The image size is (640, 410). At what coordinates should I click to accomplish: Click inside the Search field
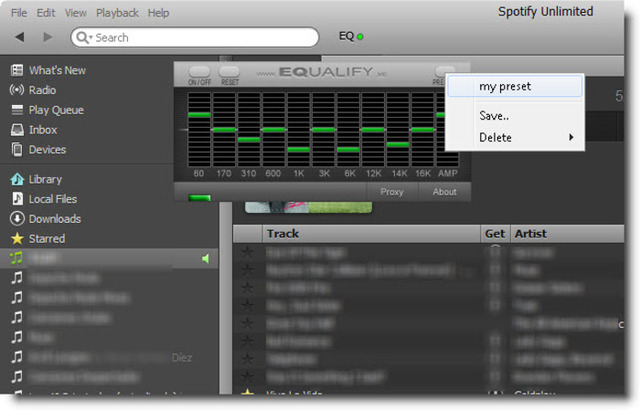(195, 38)
